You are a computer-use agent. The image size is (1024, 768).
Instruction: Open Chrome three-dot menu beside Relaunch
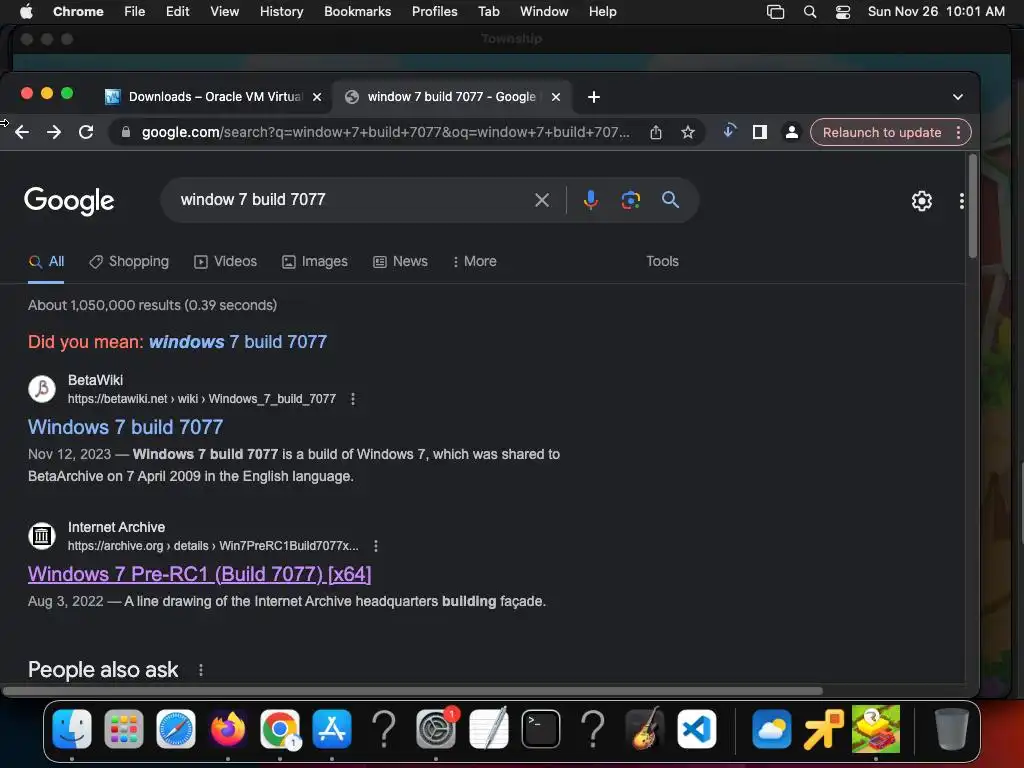(x=958, y=133)
